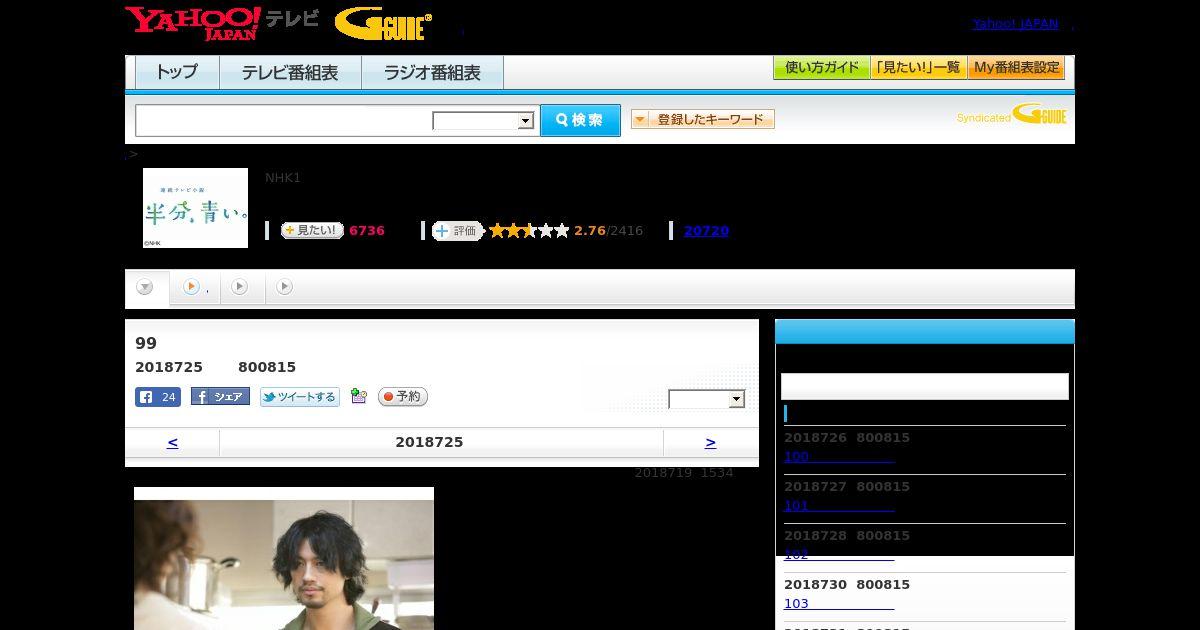Image resolution: width=1200 pixels, height=630 pixels.
Task: Open the Yahoo! JAPAN link
Action: click(x=1015, y=24)
